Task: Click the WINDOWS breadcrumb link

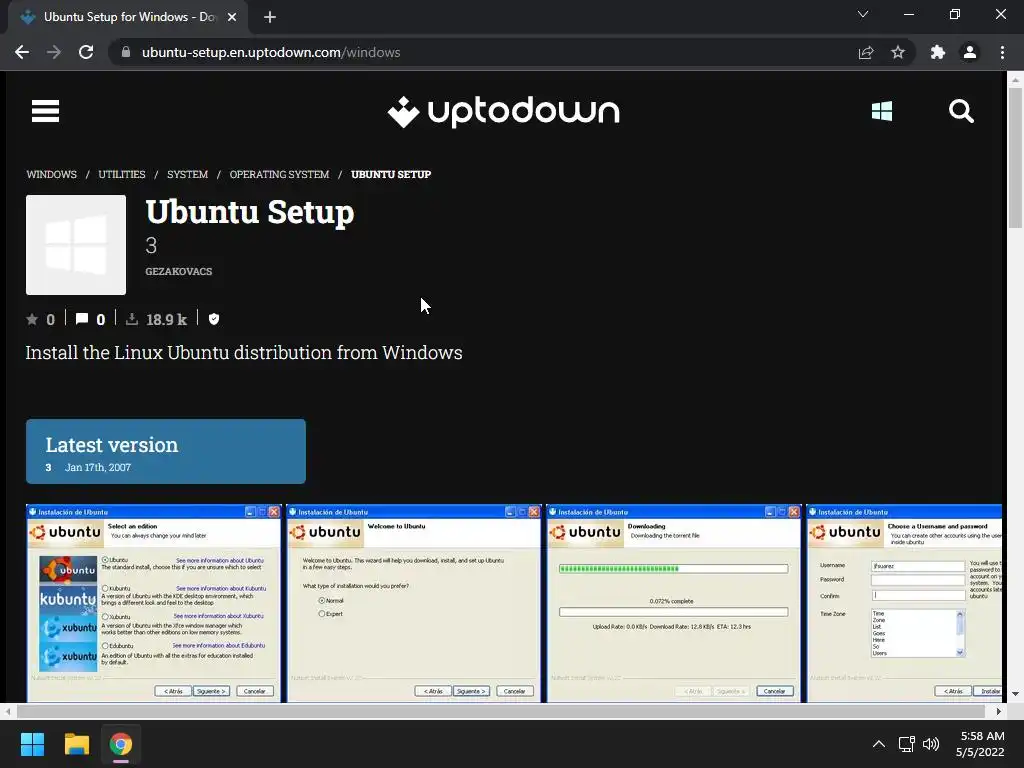Action: click(52, 174)
